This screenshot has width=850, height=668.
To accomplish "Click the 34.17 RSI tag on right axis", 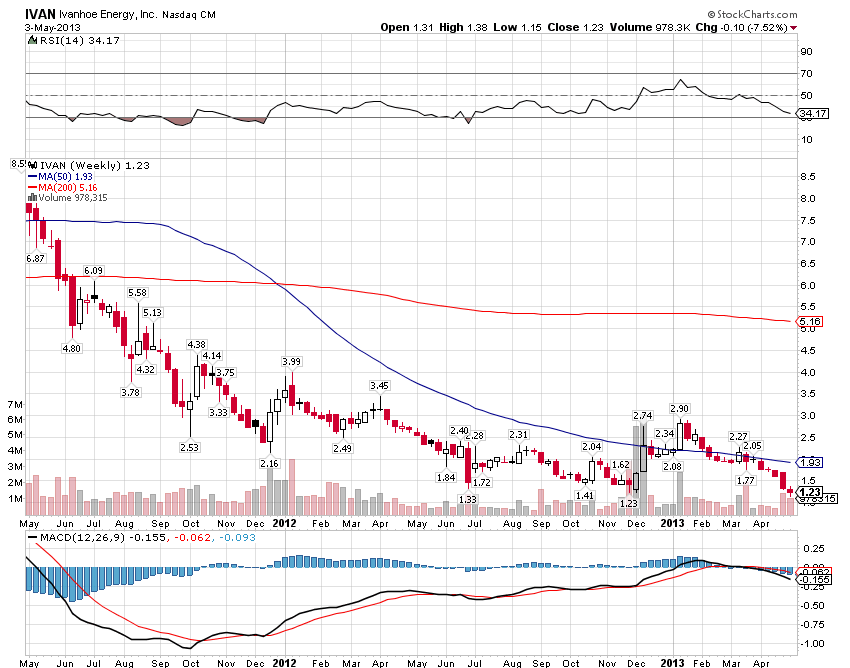I will pos(813,113).
